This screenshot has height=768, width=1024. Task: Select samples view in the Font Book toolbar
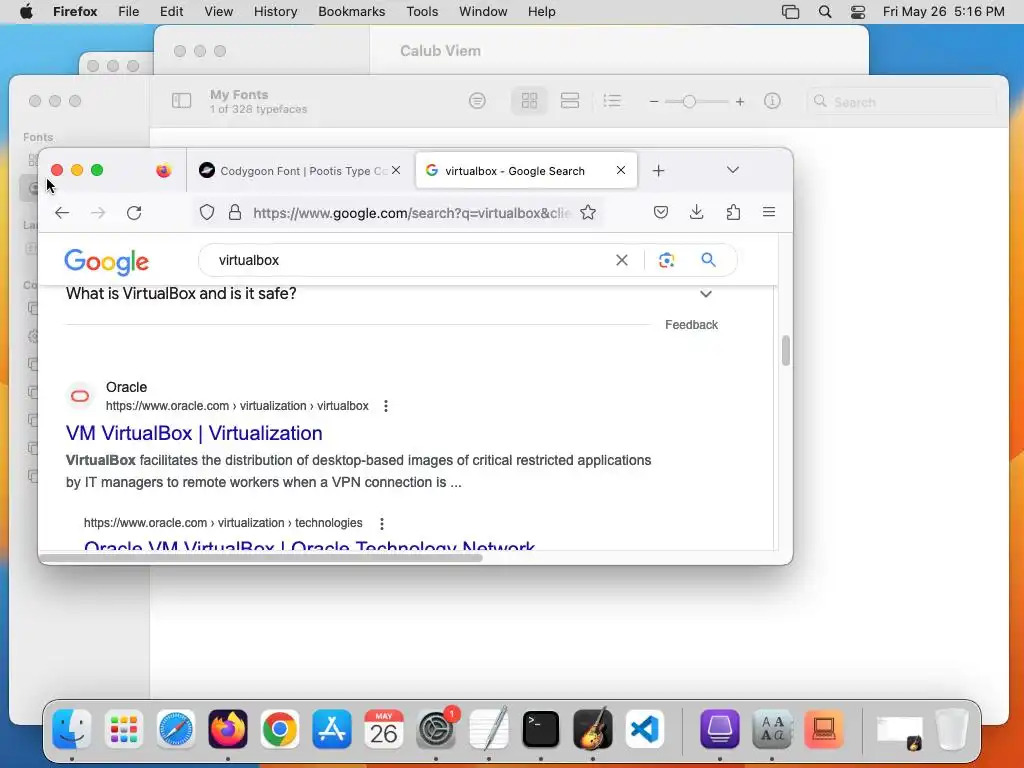pos(570,101)
